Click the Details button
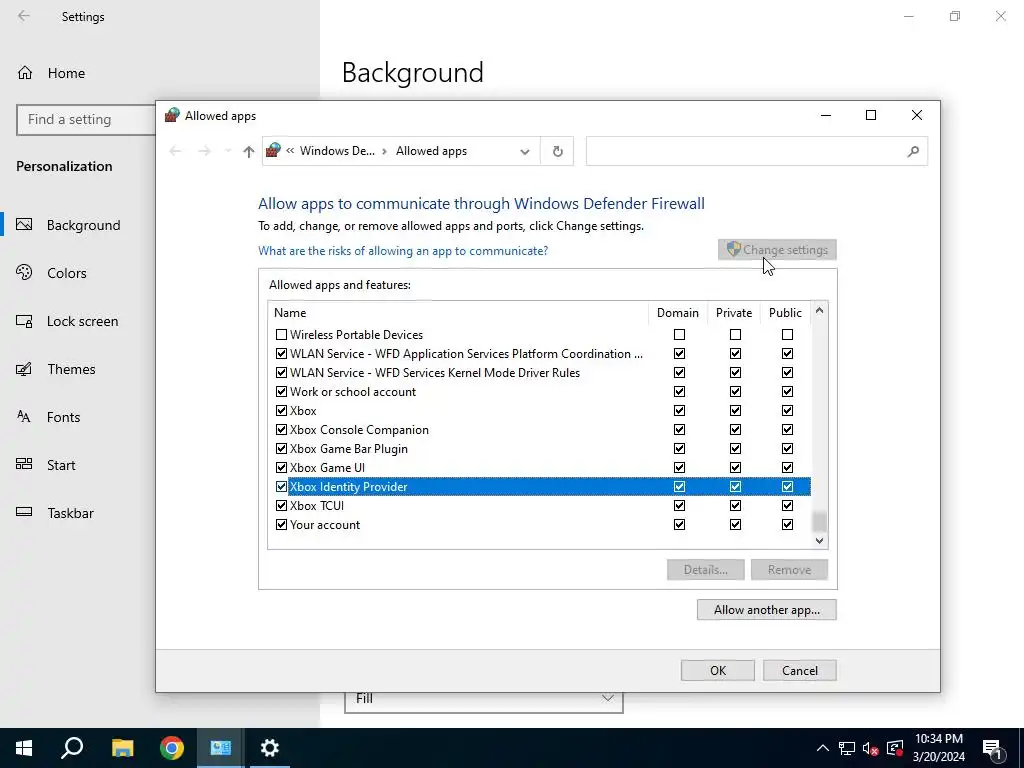This screenshot has width=1024, height=768. click(706, 569)
